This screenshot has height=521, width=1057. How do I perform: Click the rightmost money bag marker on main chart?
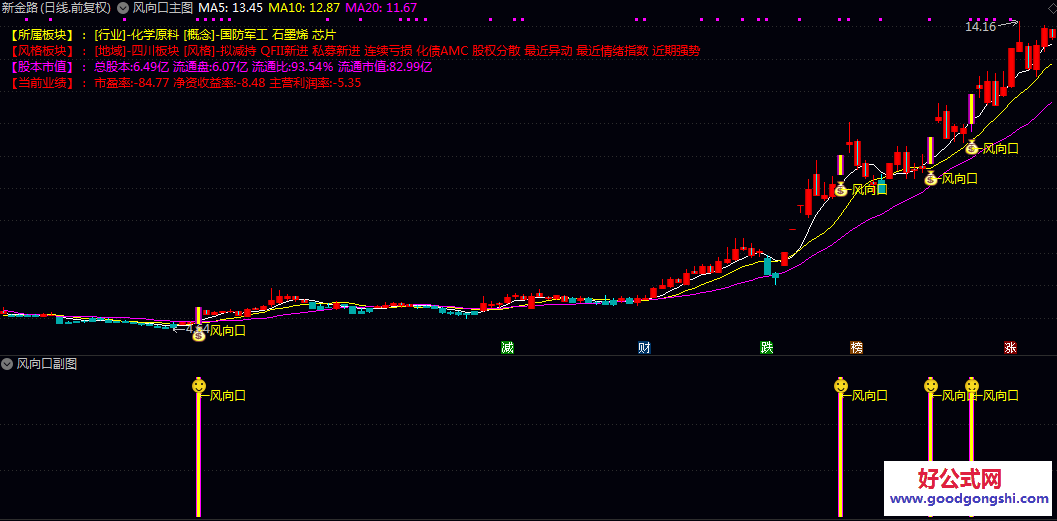click(971, 148)
